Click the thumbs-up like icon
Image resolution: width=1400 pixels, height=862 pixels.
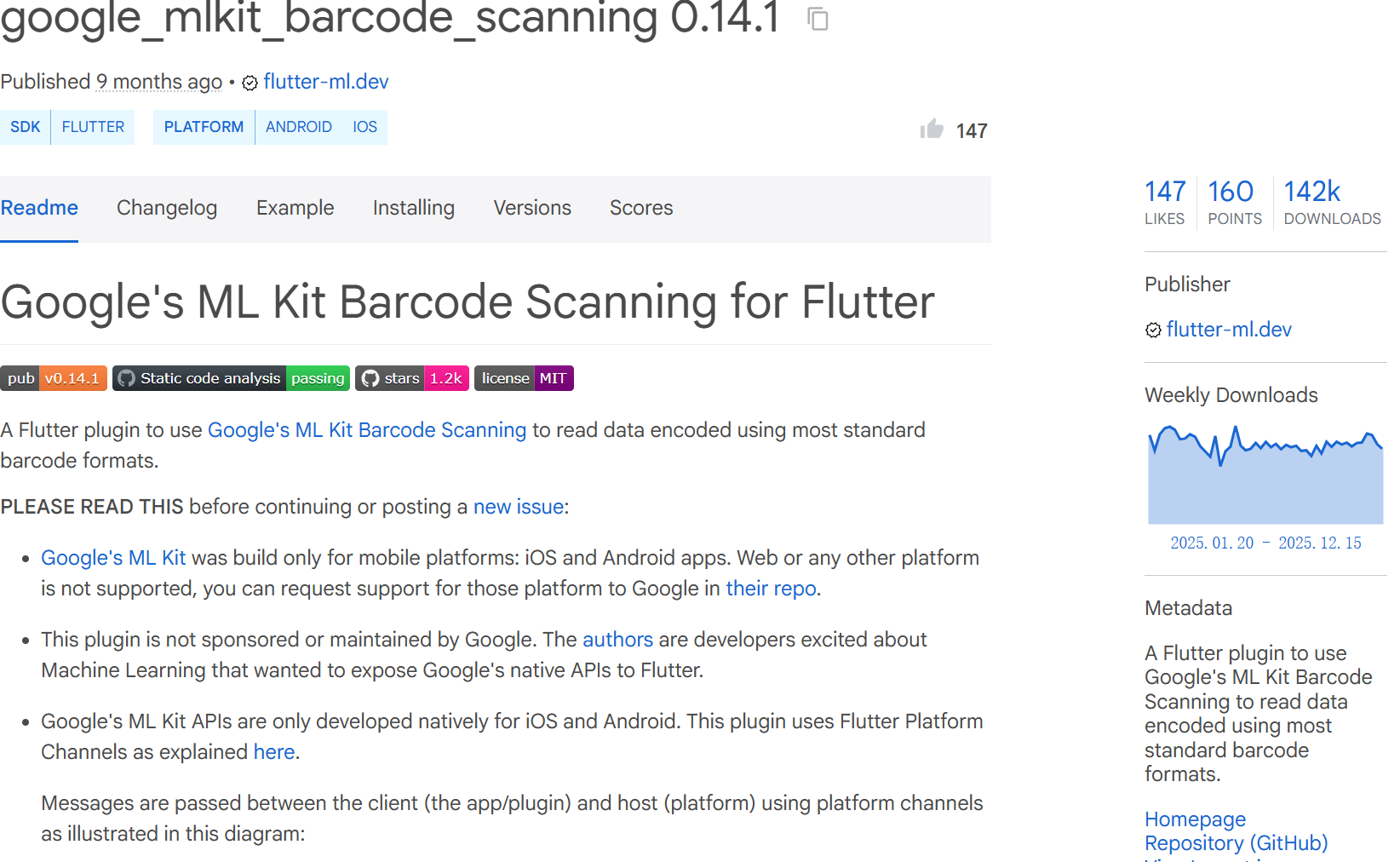[932, 129]
